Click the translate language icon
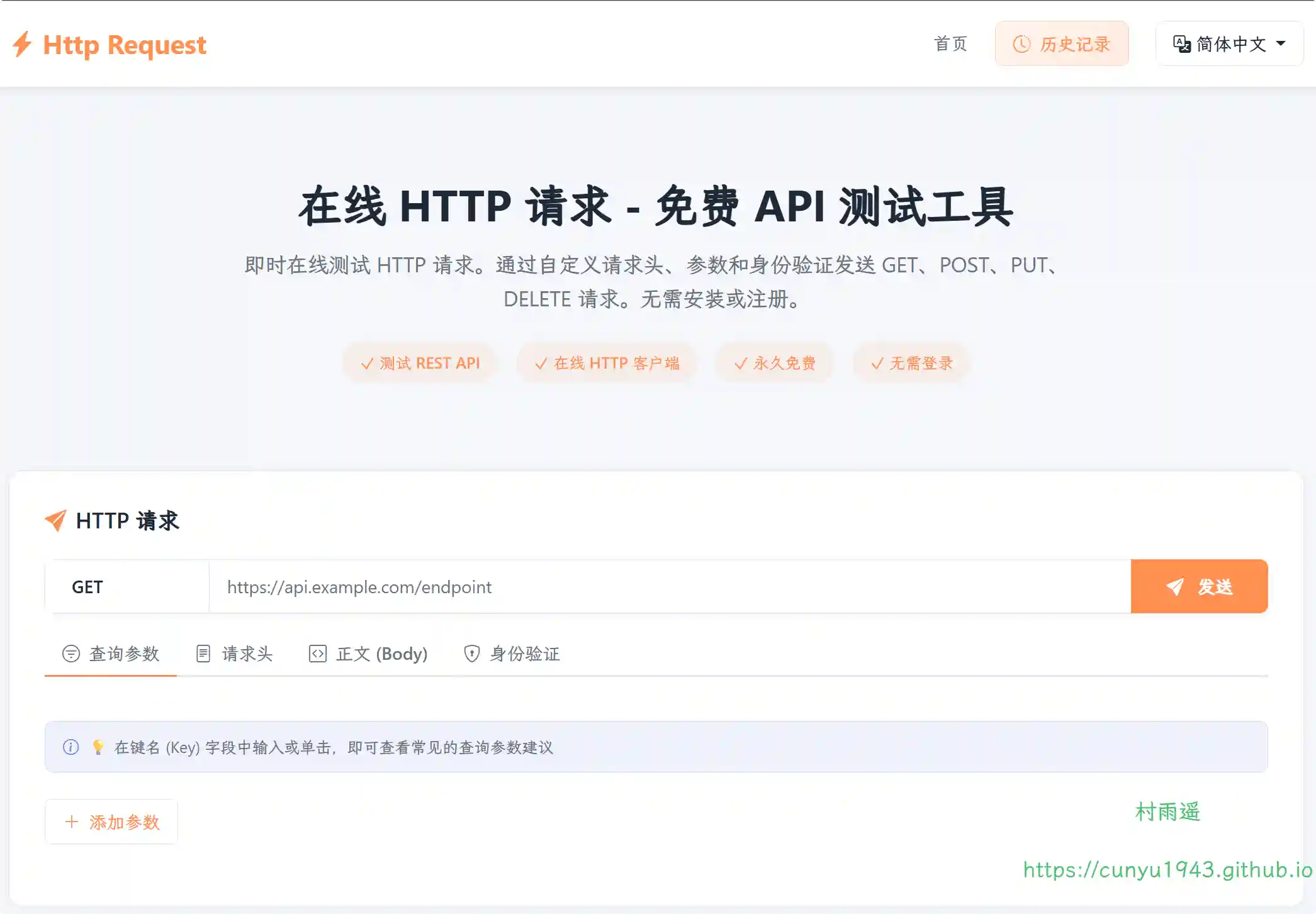Screen dimensions: 1316x914 click(x=1181, y=44)
